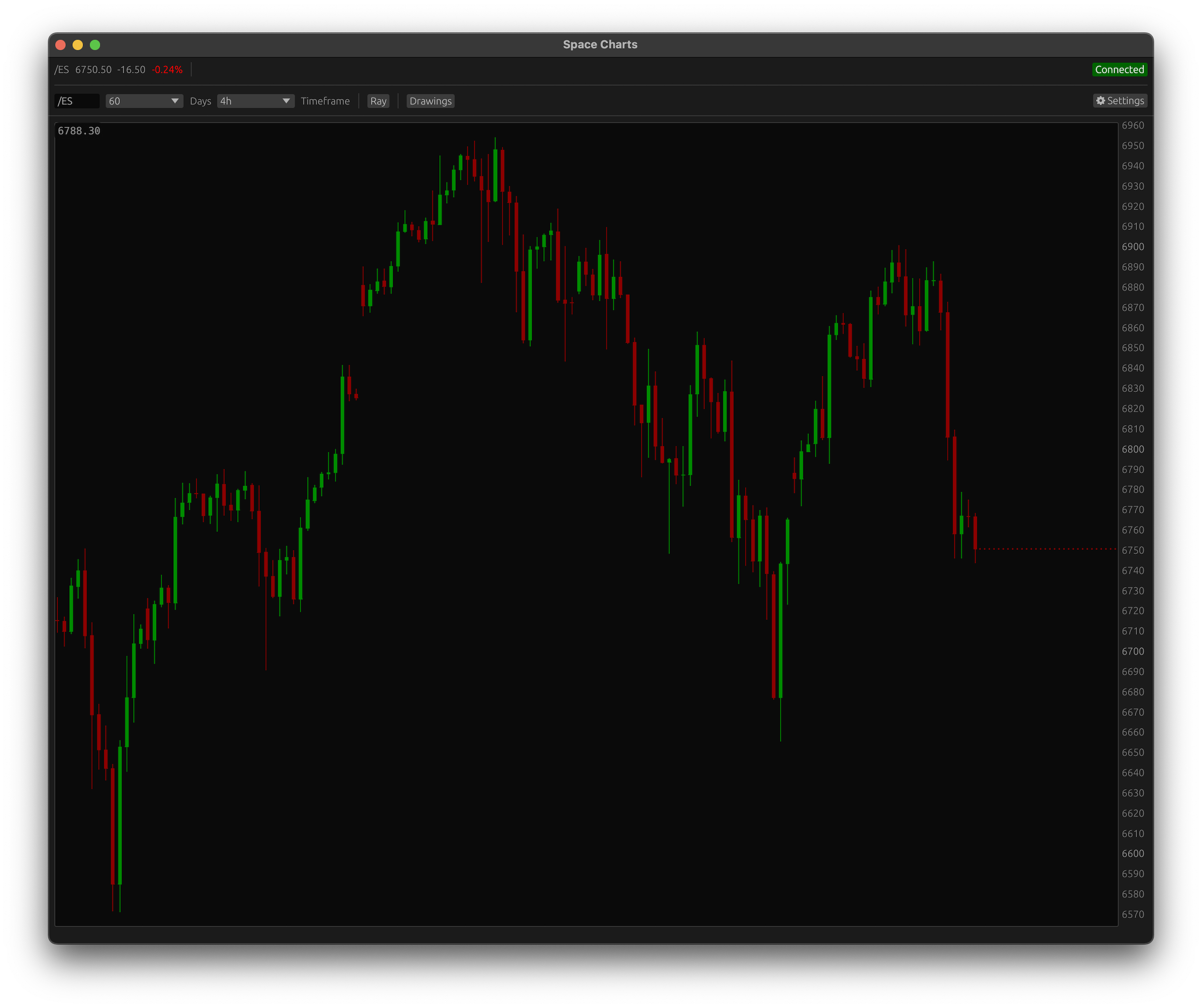Click the dropdown arrow next to 60
Viewport: 1202px width, 1008px height.
175,101
